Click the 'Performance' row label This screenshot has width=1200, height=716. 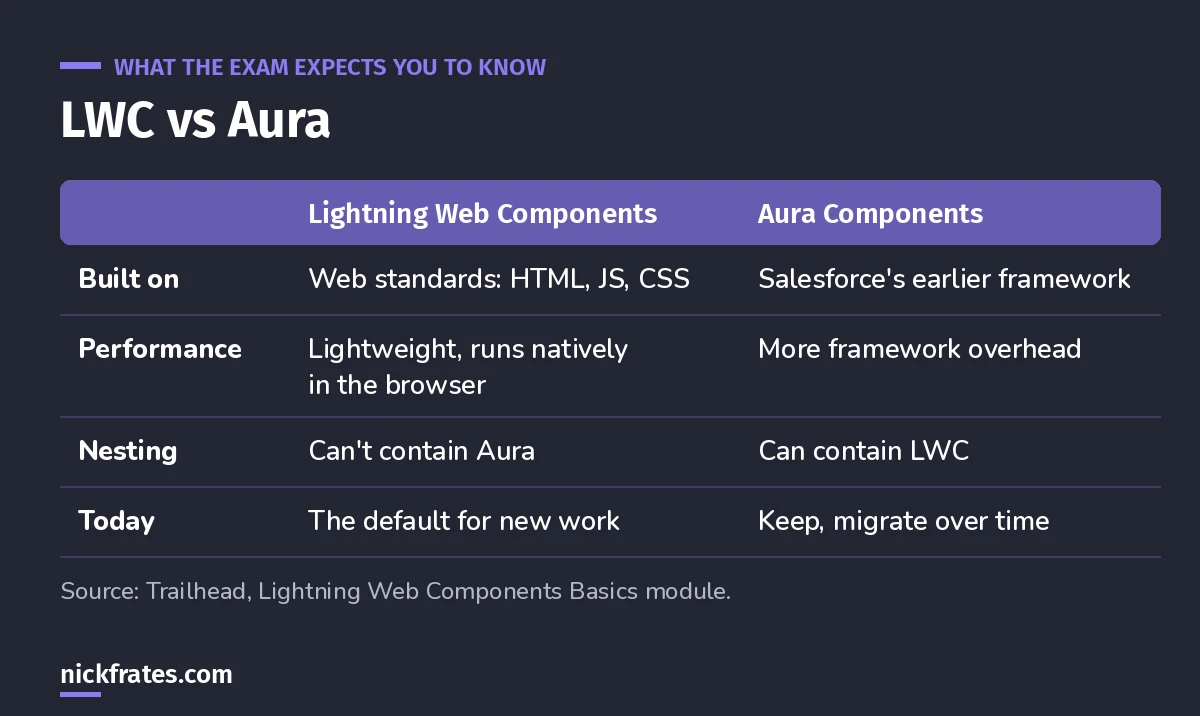tap(160, 349)
